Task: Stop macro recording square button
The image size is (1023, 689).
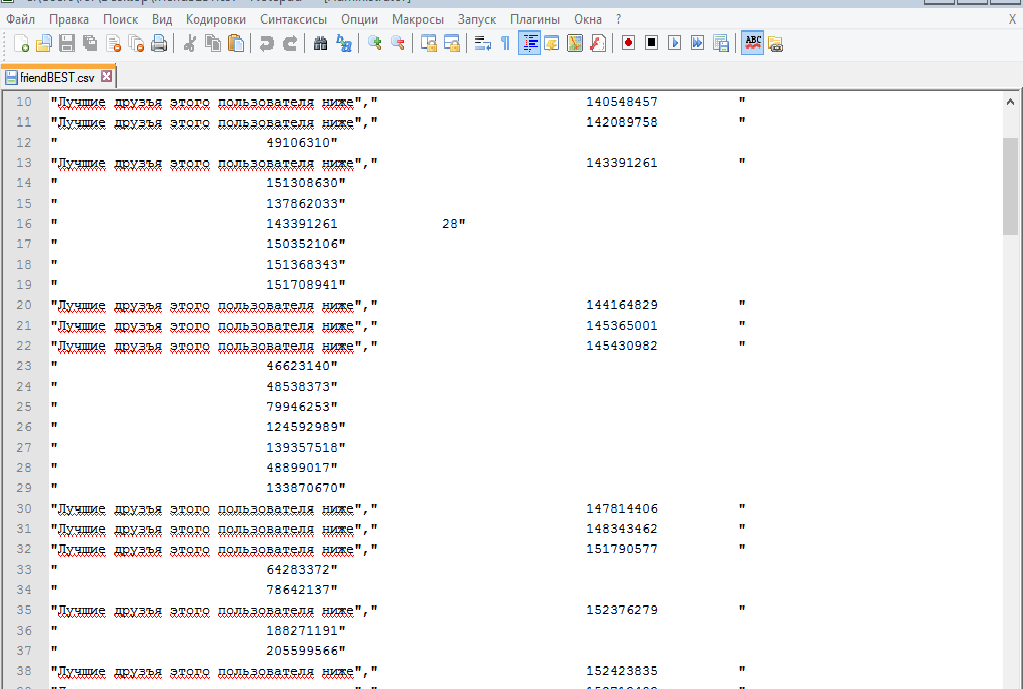Action: point(651,43)
